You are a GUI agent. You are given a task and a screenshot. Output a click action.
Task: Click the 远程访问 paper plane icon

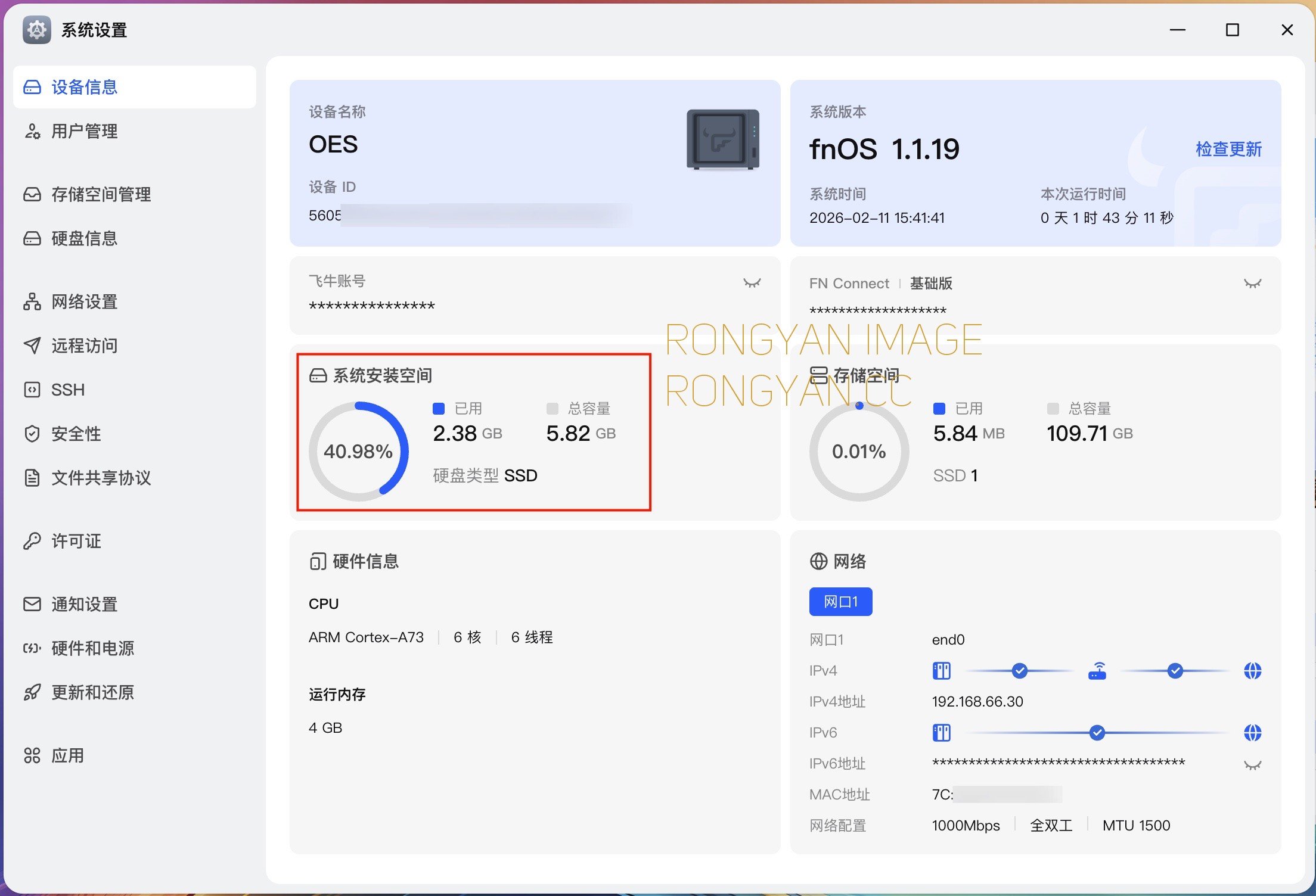[x=32, y=346]
